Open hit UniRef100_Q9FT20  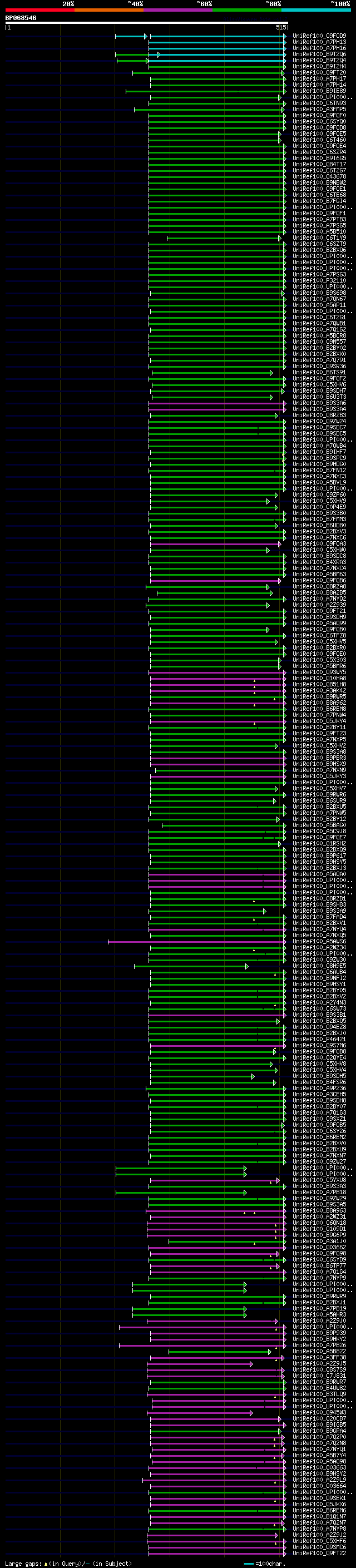[319, 72]
